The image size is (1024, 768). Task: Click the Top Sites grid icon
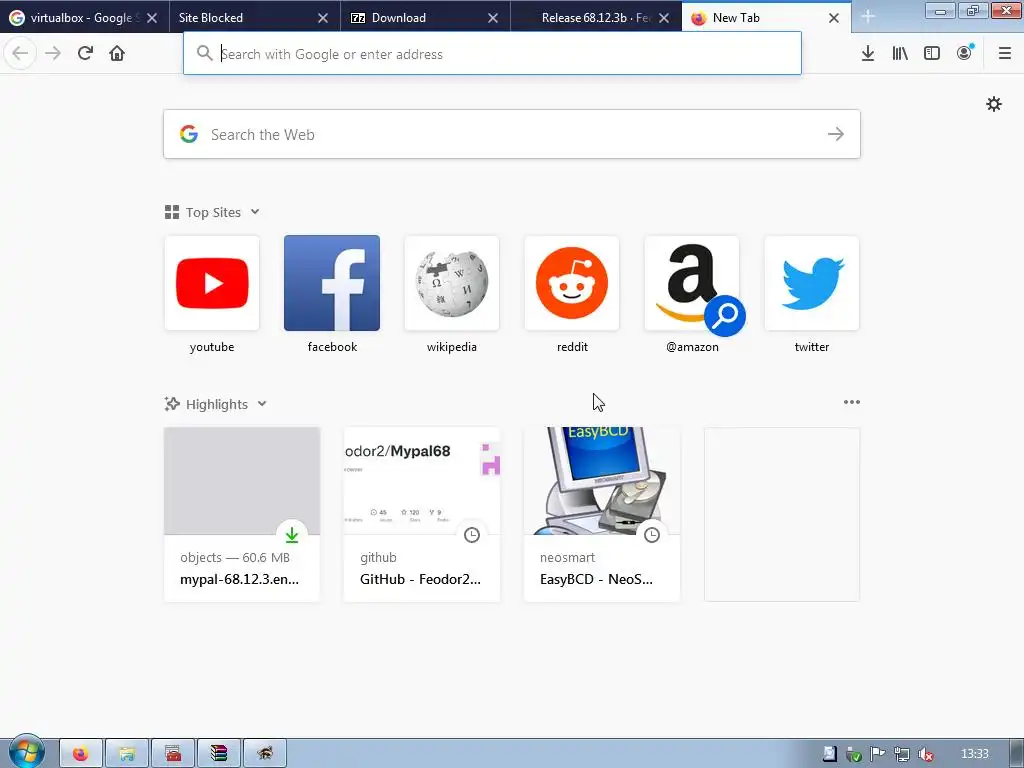(x=172, y=212)
